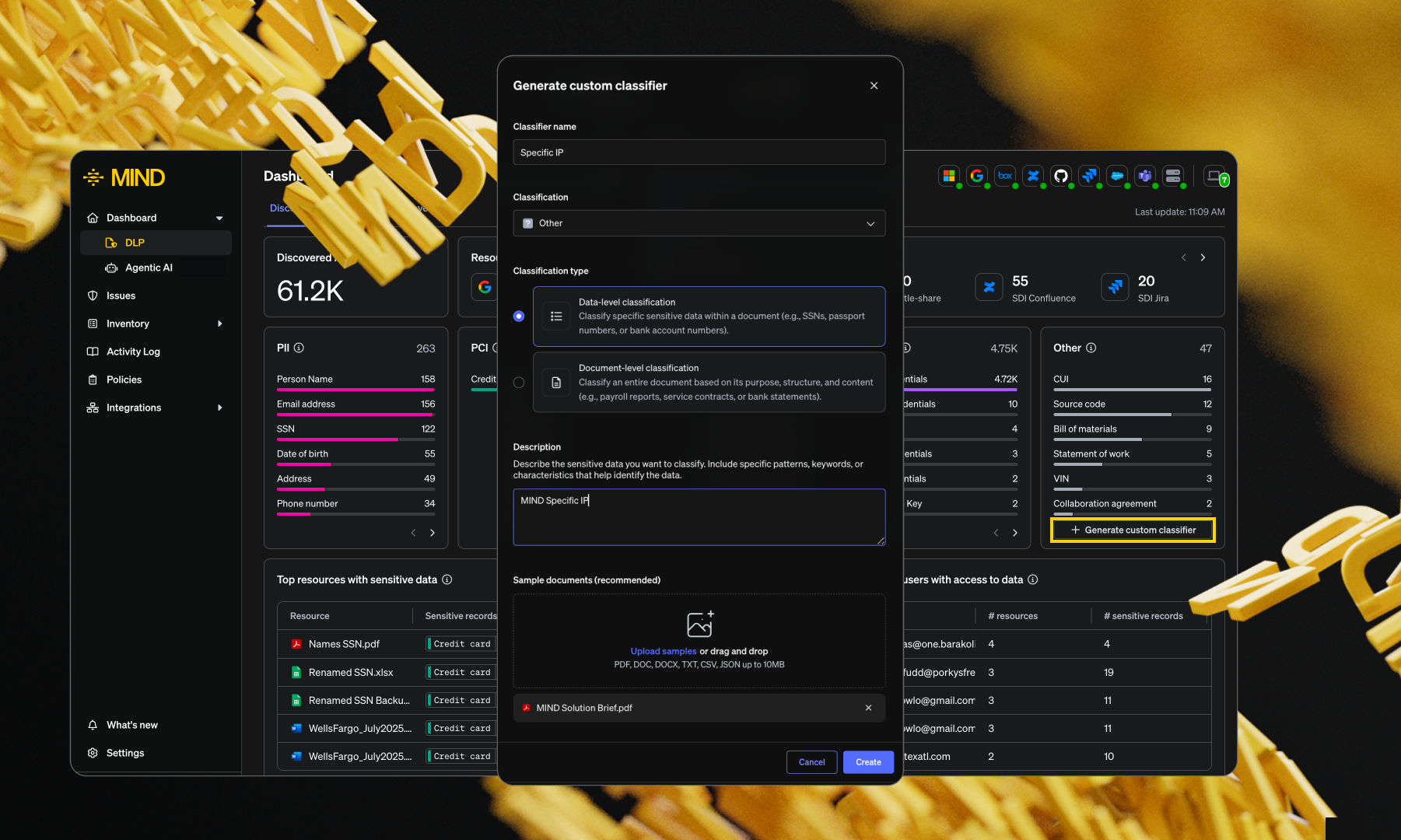1401x840 pixels.
Task: Click the upload image icon in drop zone
Action: 700,624
